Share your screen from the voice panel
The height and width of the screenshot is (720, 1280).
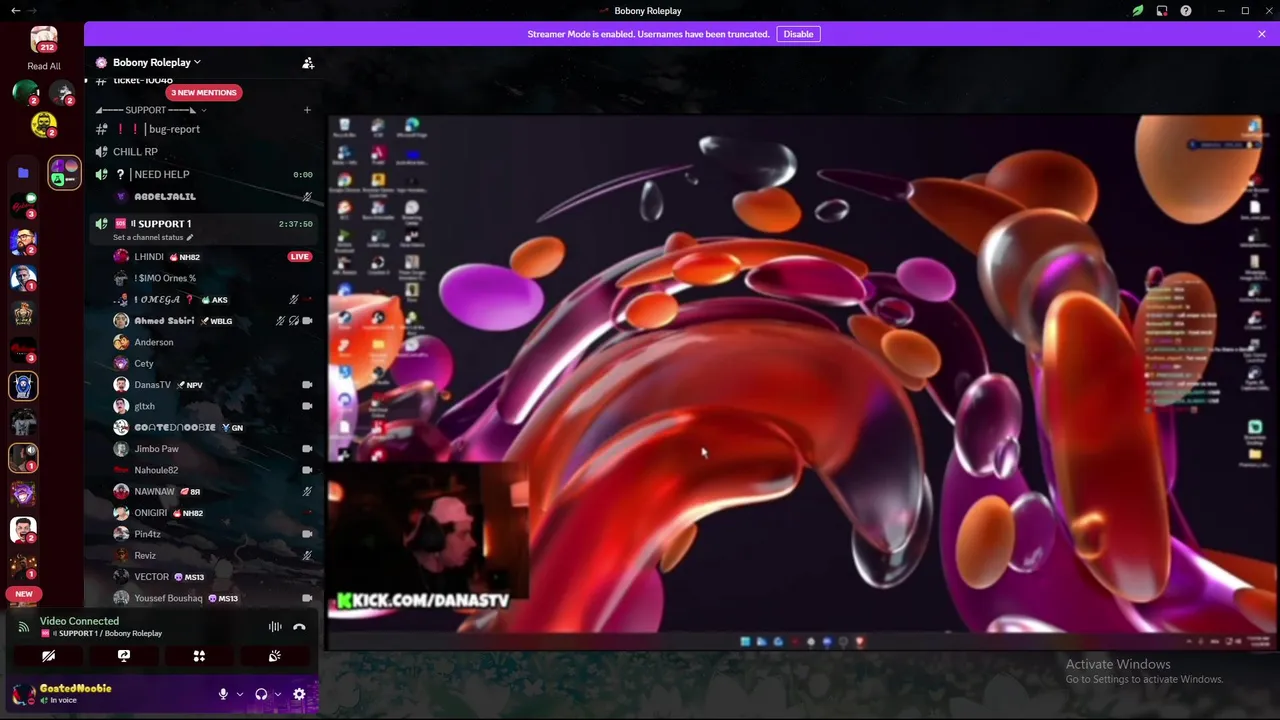[124, 656]
